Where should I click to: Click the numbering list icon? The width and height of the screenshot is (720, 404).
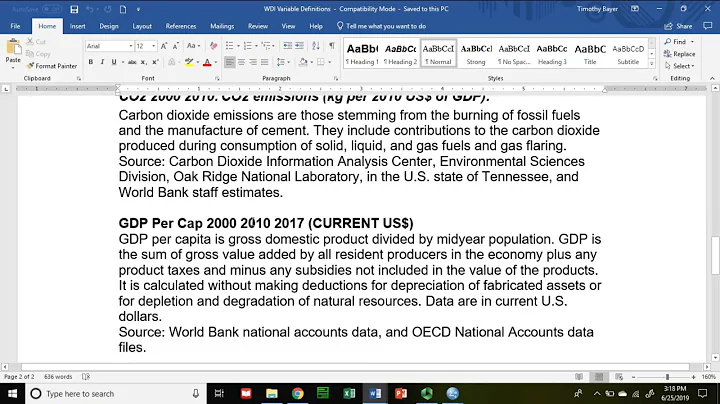coord(248,45)
